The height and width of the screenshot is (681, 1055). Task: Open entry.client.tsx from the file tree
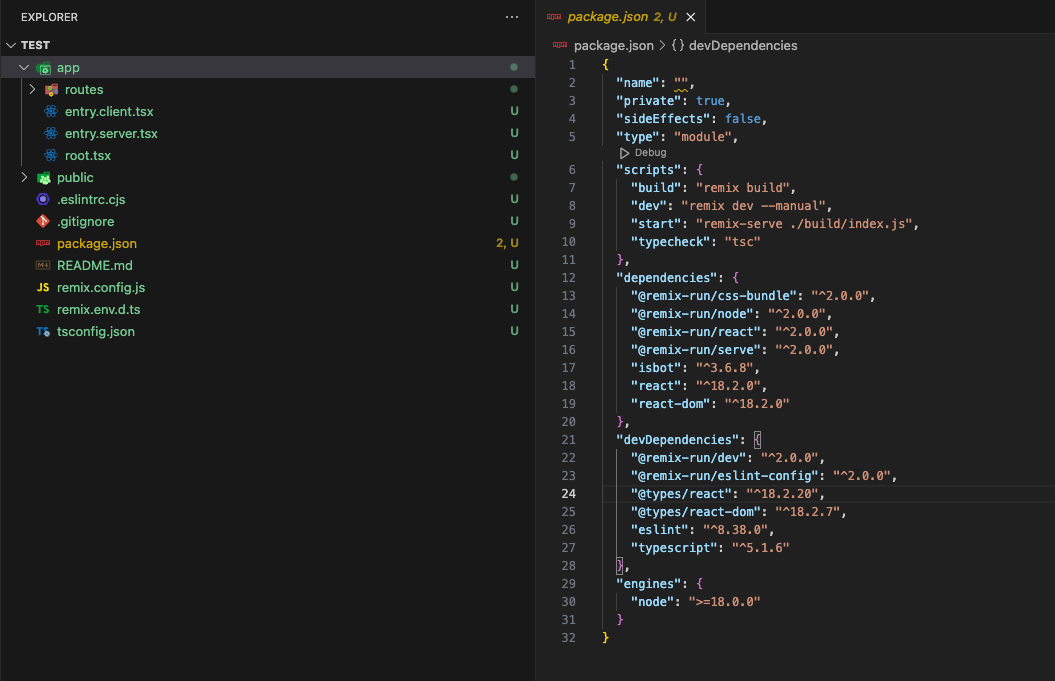(x=109, y=112)
